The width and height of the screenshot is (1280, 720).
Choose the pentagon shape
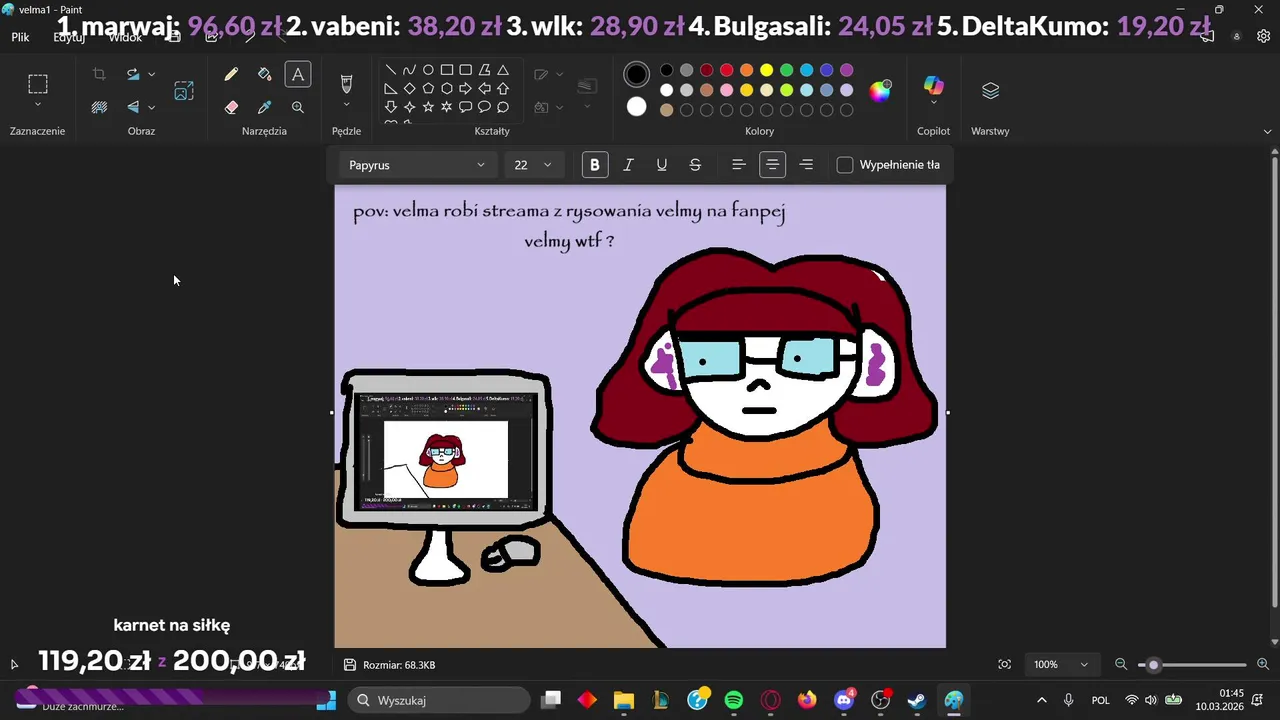[x=428, y=89]
